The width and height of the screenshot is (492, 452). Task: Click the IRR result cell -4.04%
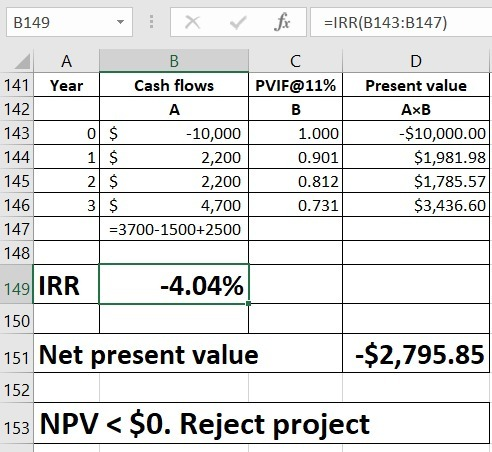coord(174,284)
